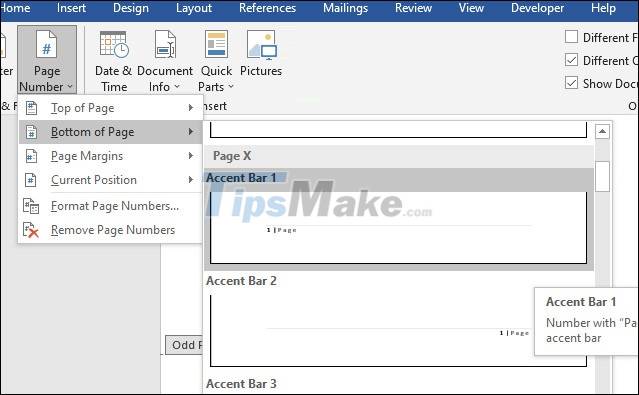This screenshot has height=395, width=639.
Task: Click the Page Number hash icon
Action: [46, 44]
